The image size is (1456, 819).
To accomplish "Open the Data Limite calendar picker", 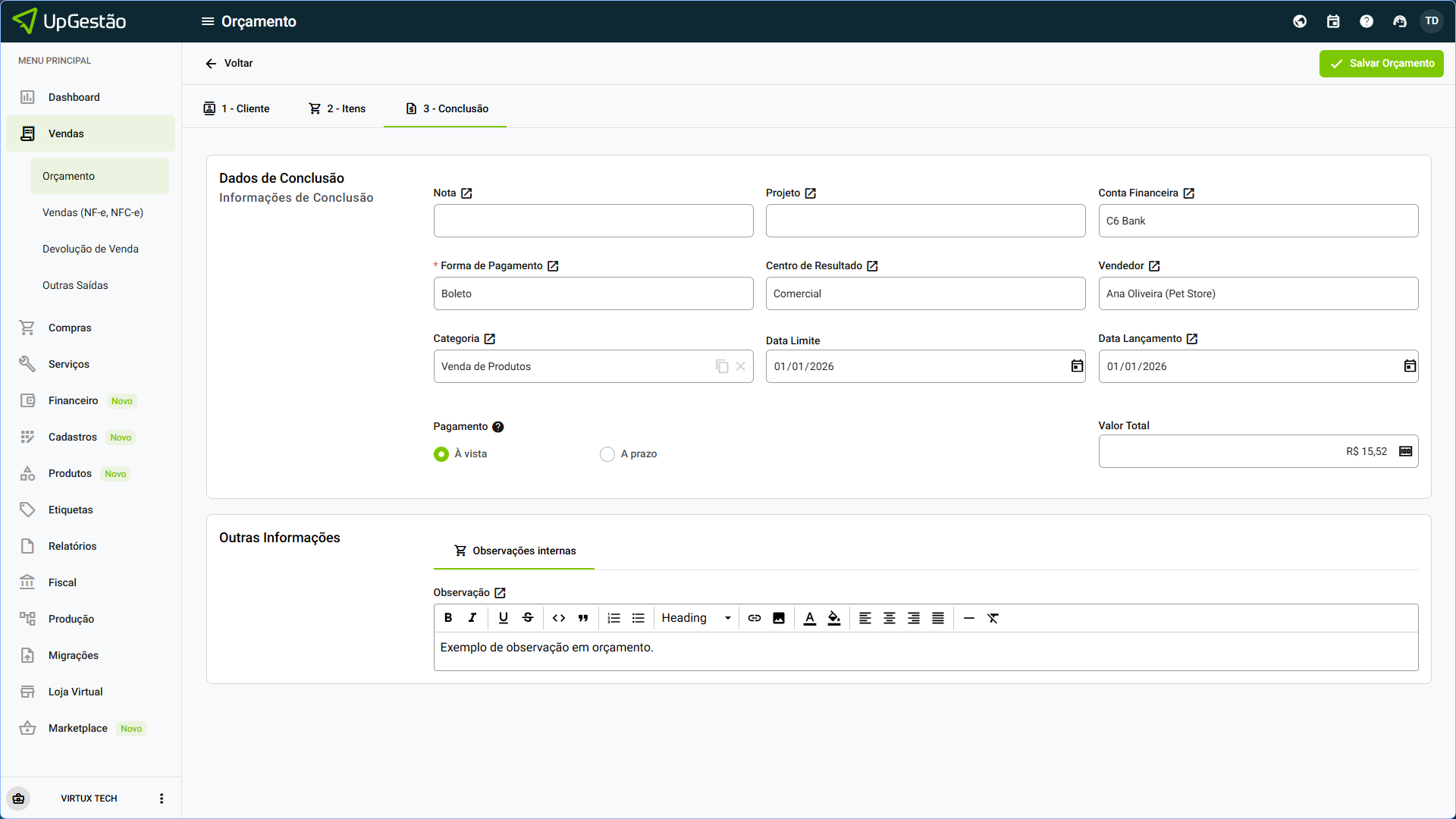I will (x=1077, y=366).
